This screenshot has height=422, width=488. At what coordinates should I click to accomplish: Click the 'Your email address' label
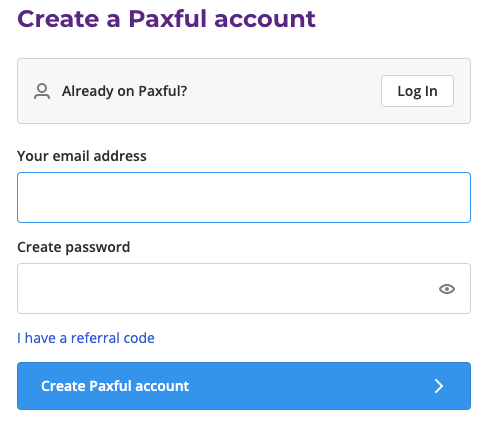point(82,156)
